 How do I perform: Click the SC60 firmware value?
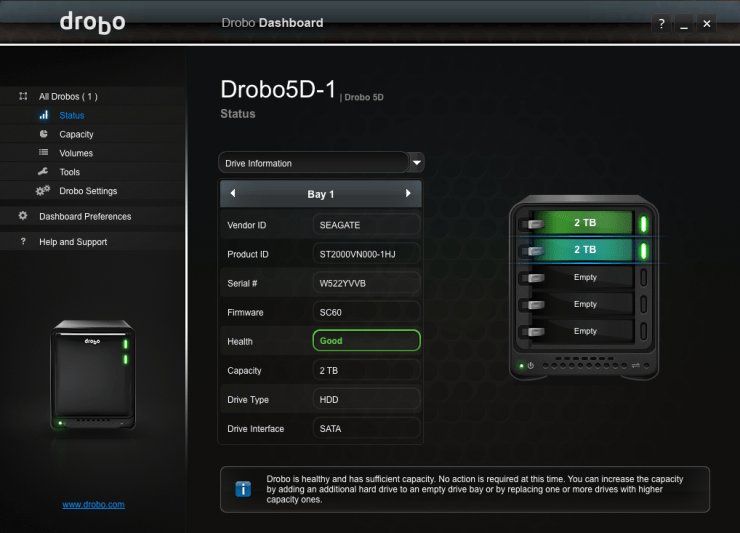[366, 313]
